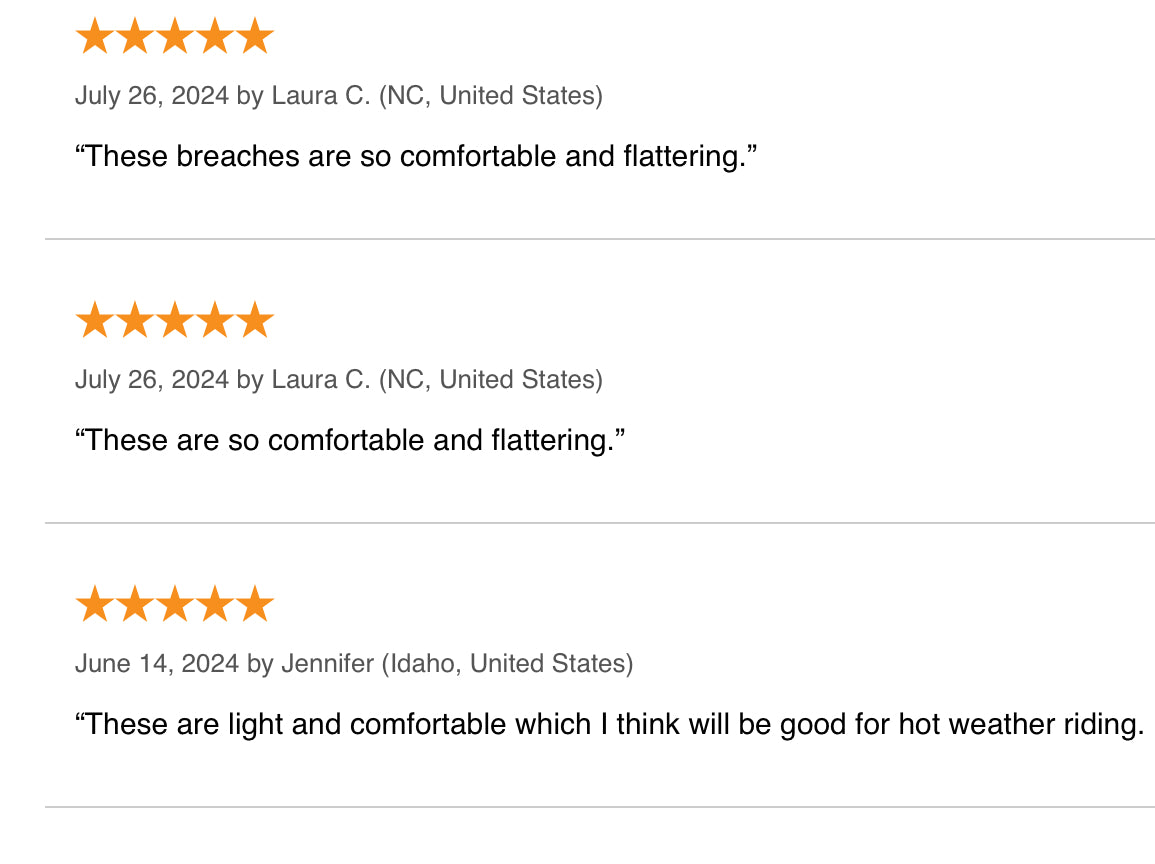Click 'These are so comfortable and flattering' text
Screen dimensions: 1155x864
coord(350,440)
